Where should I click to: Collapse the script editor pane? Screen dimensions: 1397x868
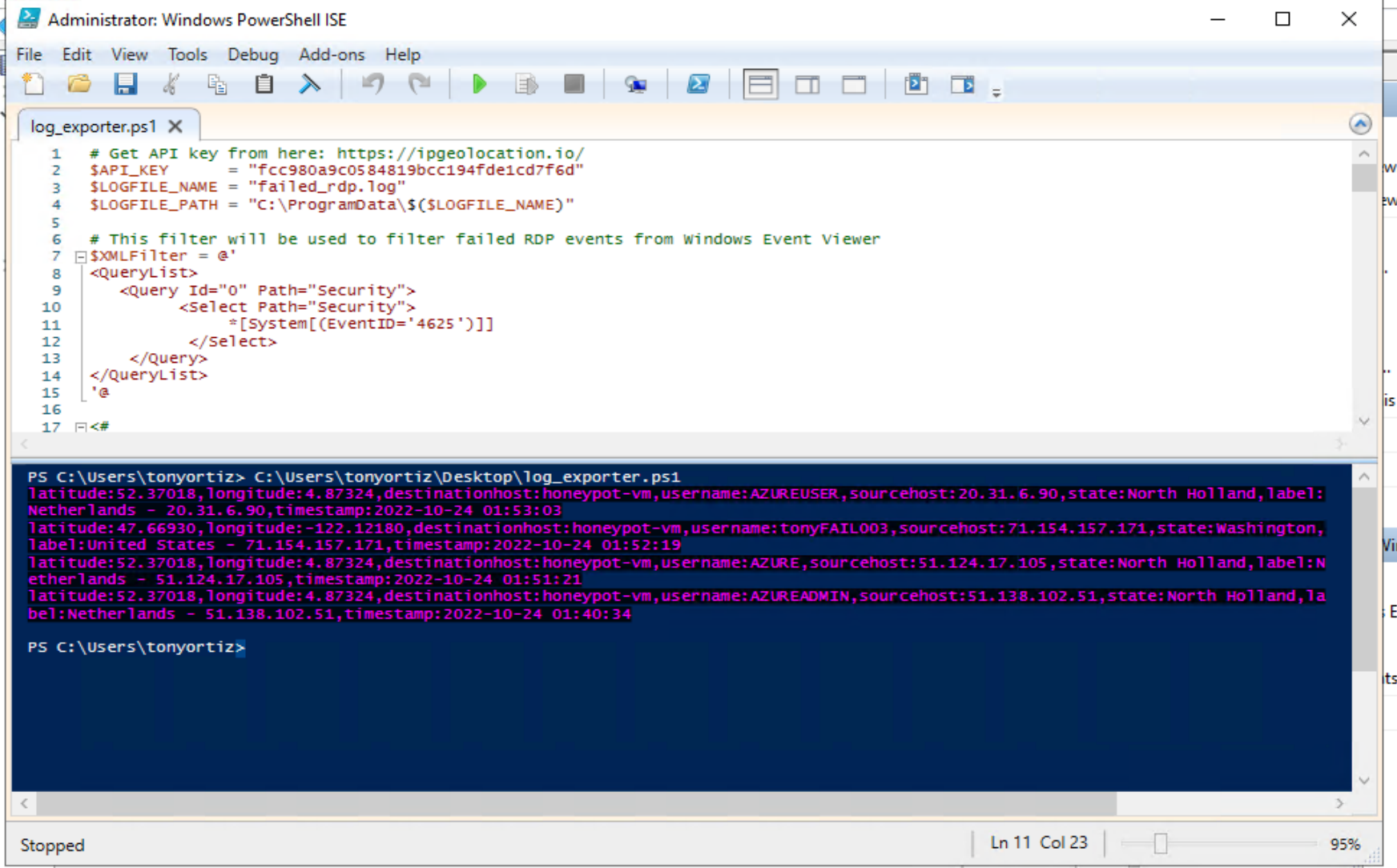(1360, 123)
